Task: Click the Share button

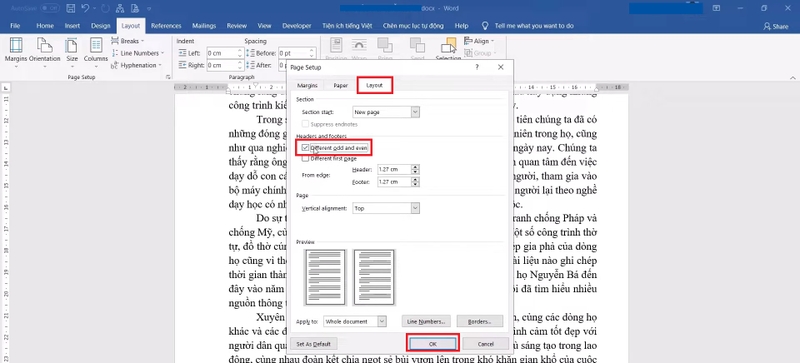Action: pyautogui.click(x=776, y=26)
